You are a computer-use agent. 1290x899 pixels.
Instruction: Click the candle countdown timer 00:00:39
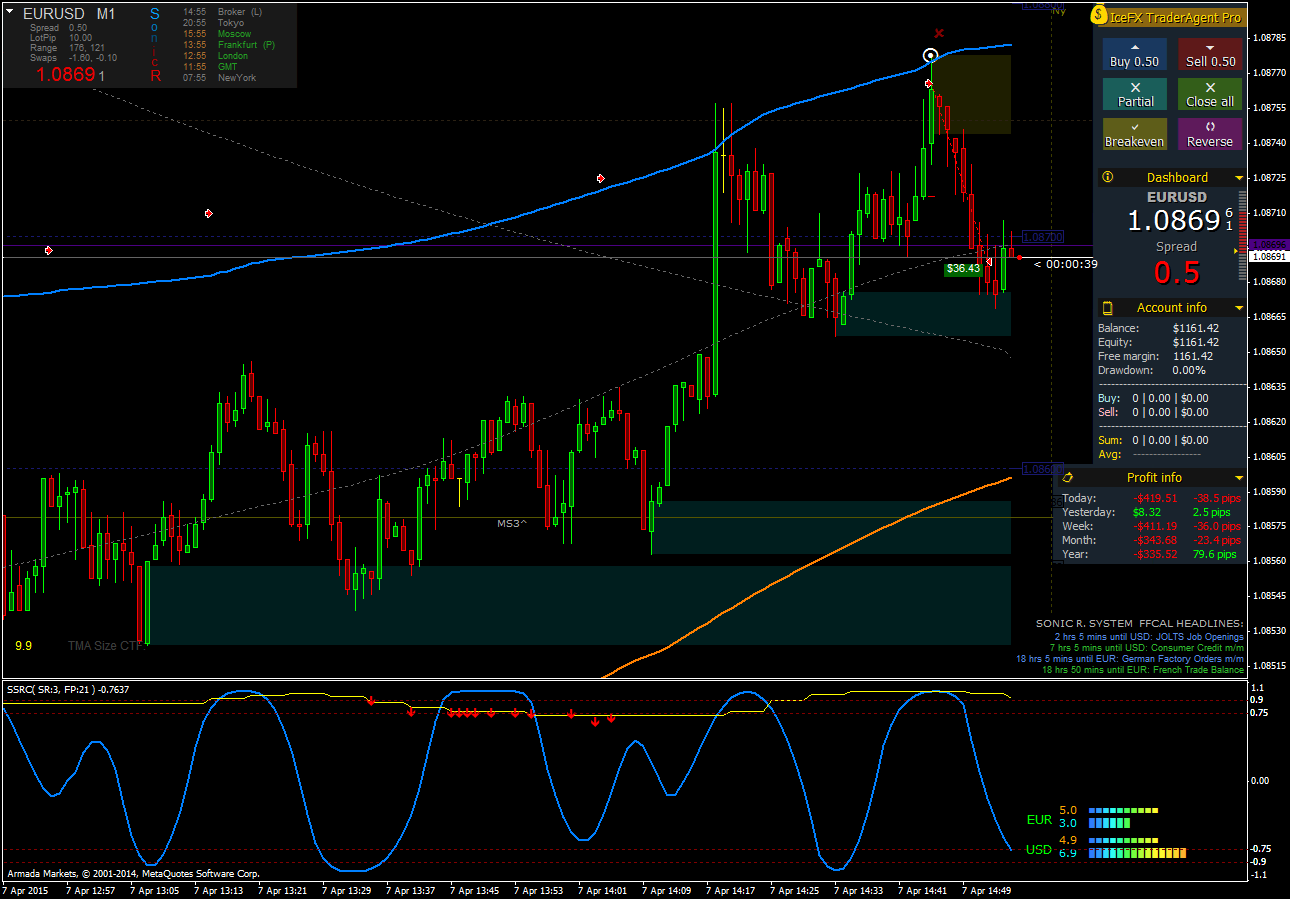pyautogui.click(x=1066, y=264)
